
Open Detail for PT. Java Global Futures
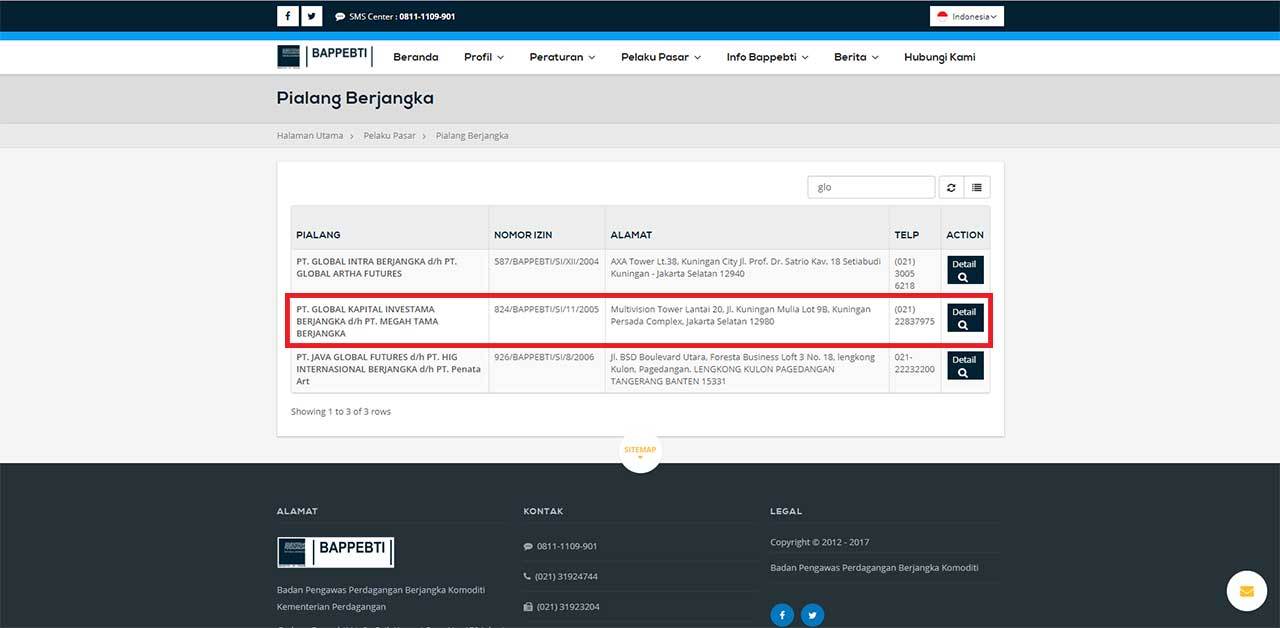point(965,366)
